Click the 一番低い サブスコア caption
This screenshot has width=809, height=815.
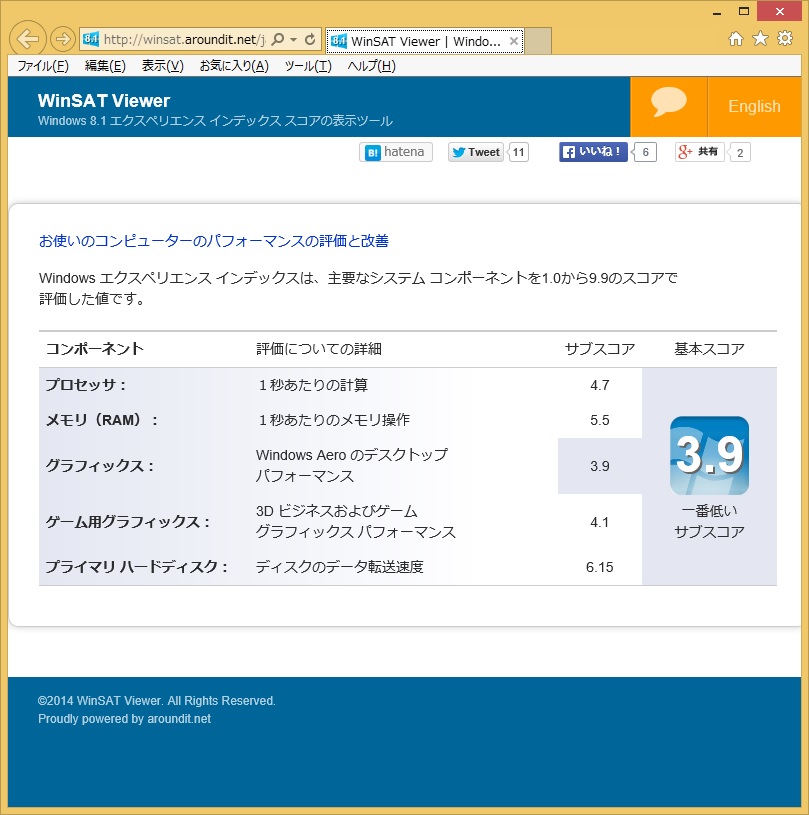pyautogui.click(x=709, y=521)
